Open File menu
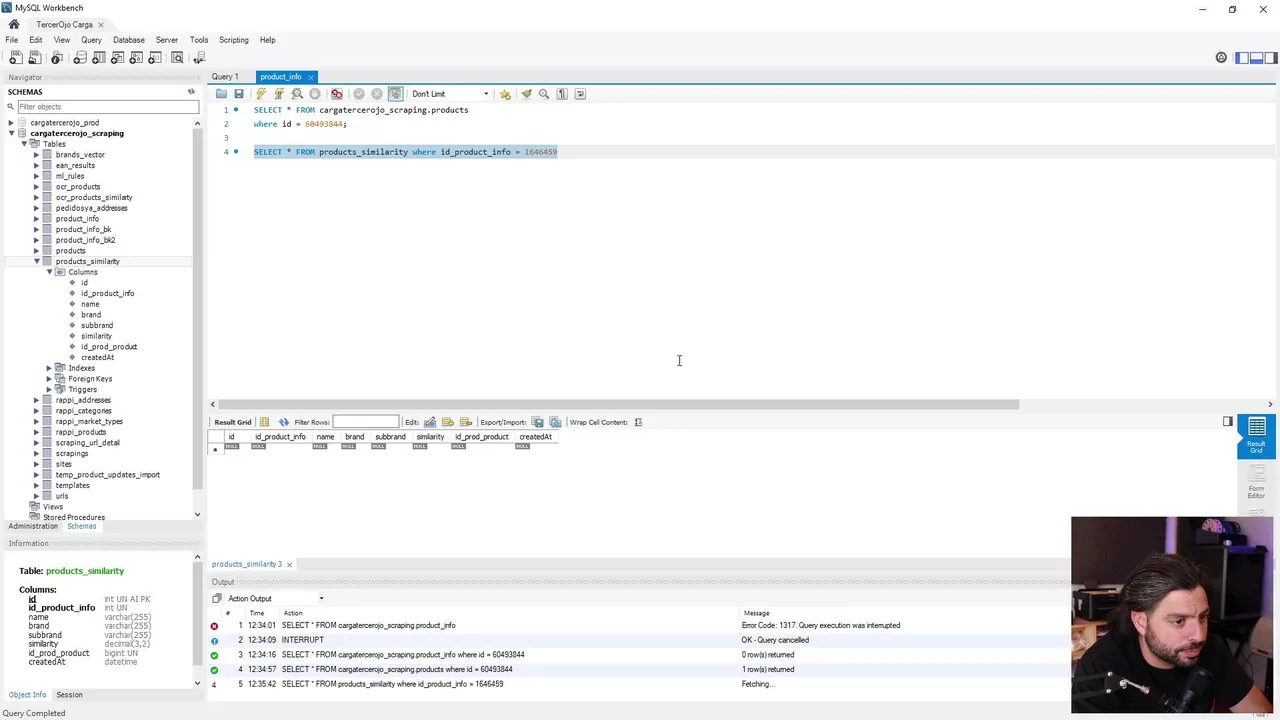This screenshot has width=1280, height=720. click(12, 40)
